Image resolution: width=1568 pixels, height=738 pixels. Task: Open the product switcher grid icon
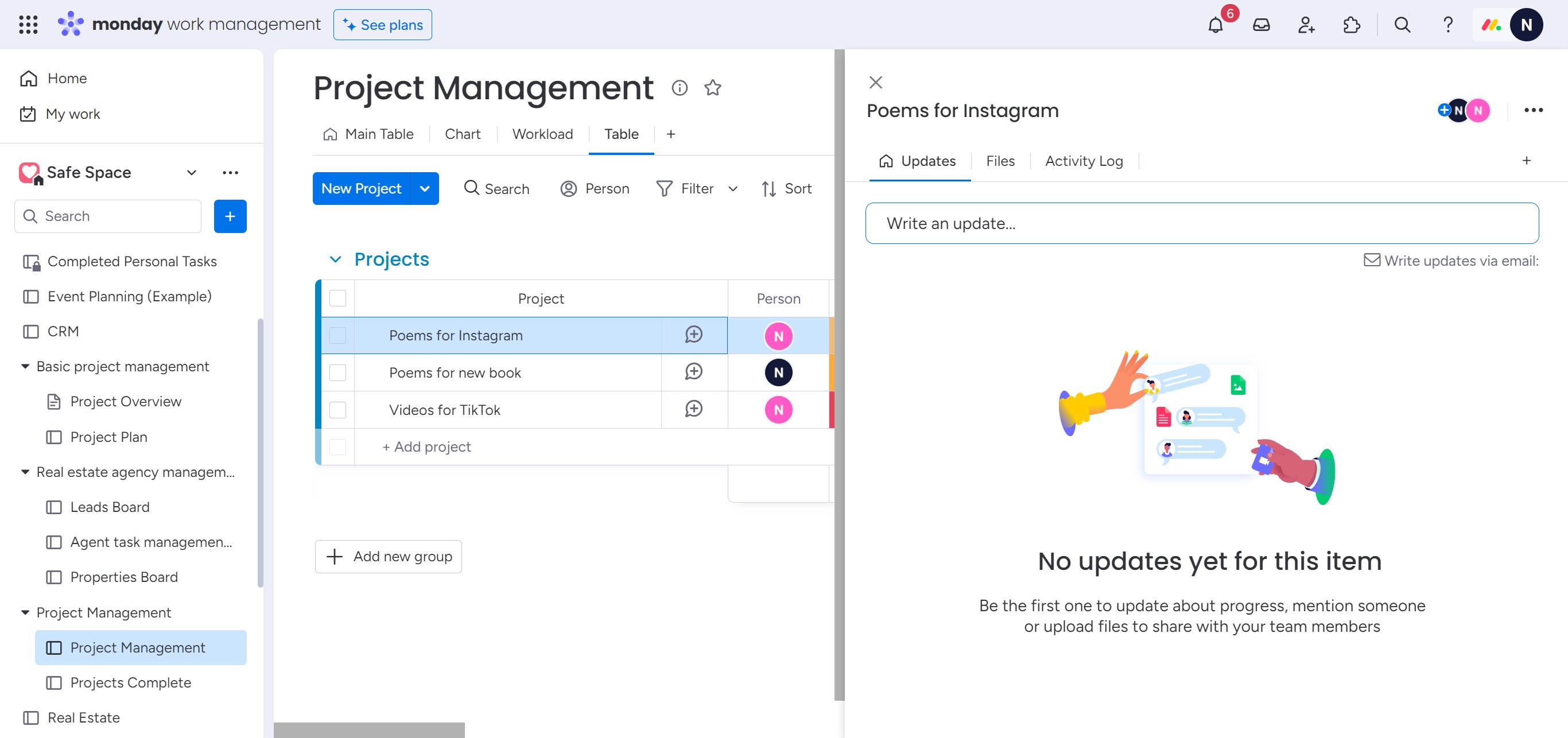coord(28,24)
